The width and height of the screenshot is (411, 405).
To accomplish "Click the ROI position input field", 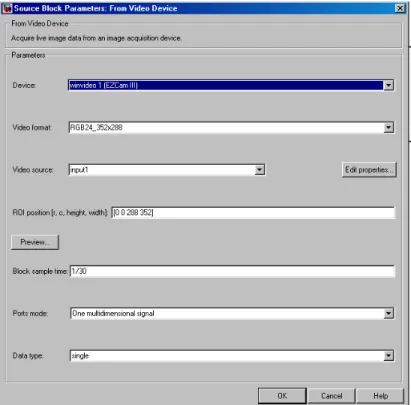I will point(253,212).
